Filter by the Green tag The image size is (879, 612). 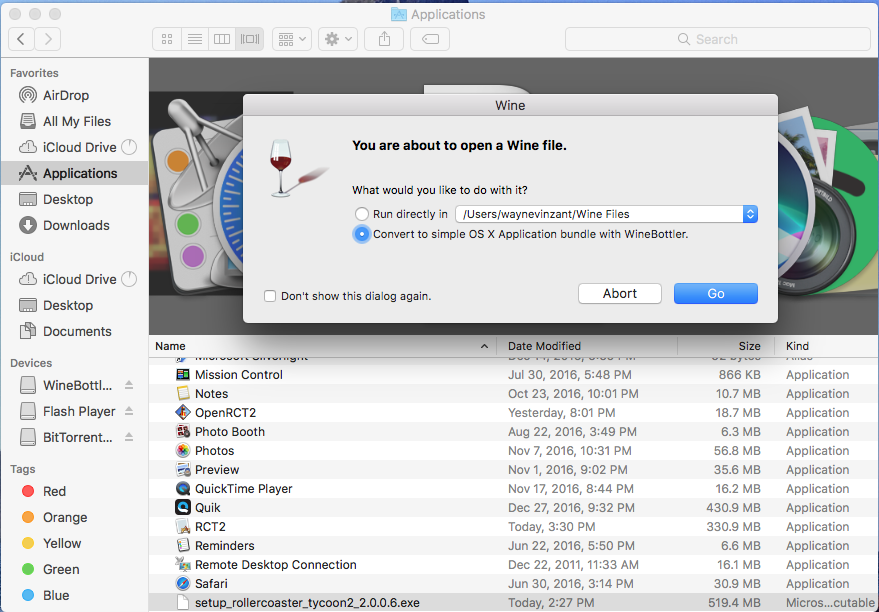(74, 569)
